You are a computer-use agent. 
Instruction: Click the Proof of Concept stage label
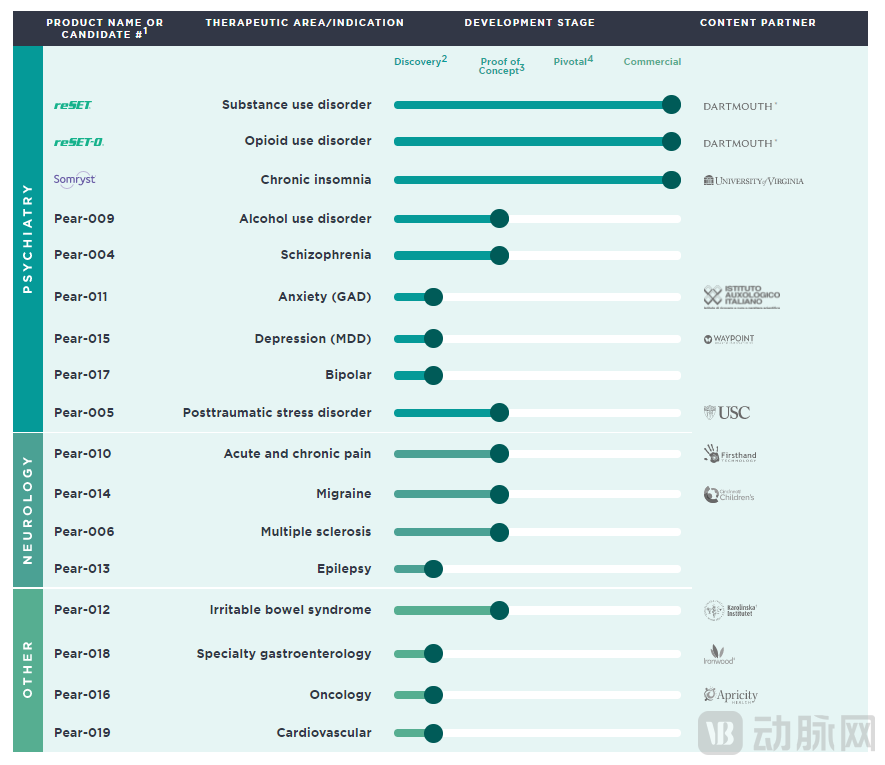pos(501,65)
